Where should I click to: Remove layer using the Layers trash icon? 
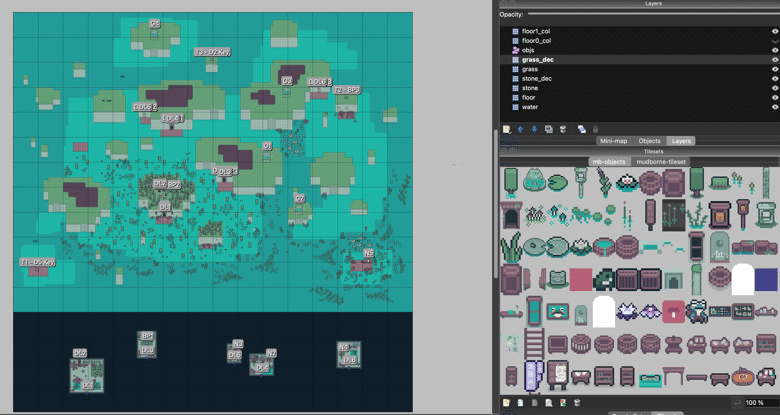point(563,129)
